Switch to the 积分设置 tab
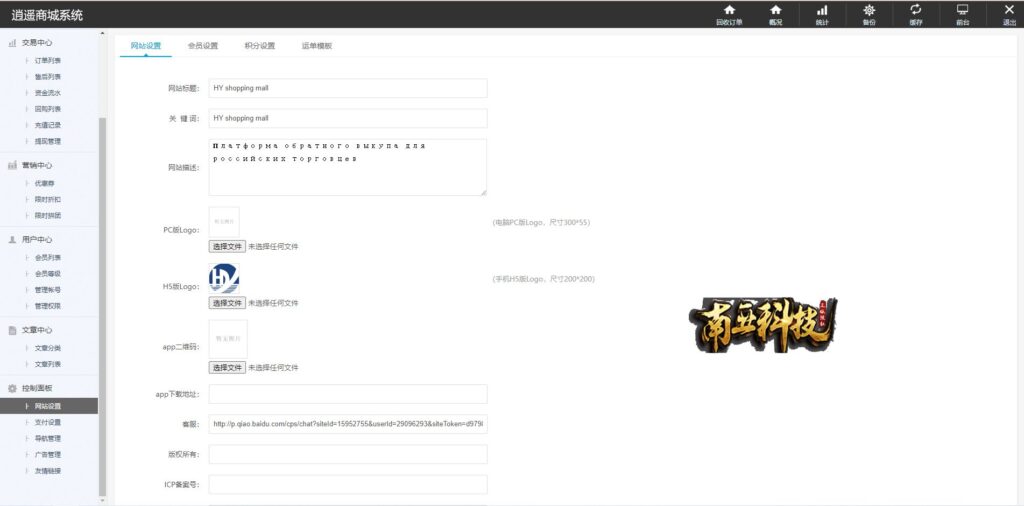 (259, 46)
